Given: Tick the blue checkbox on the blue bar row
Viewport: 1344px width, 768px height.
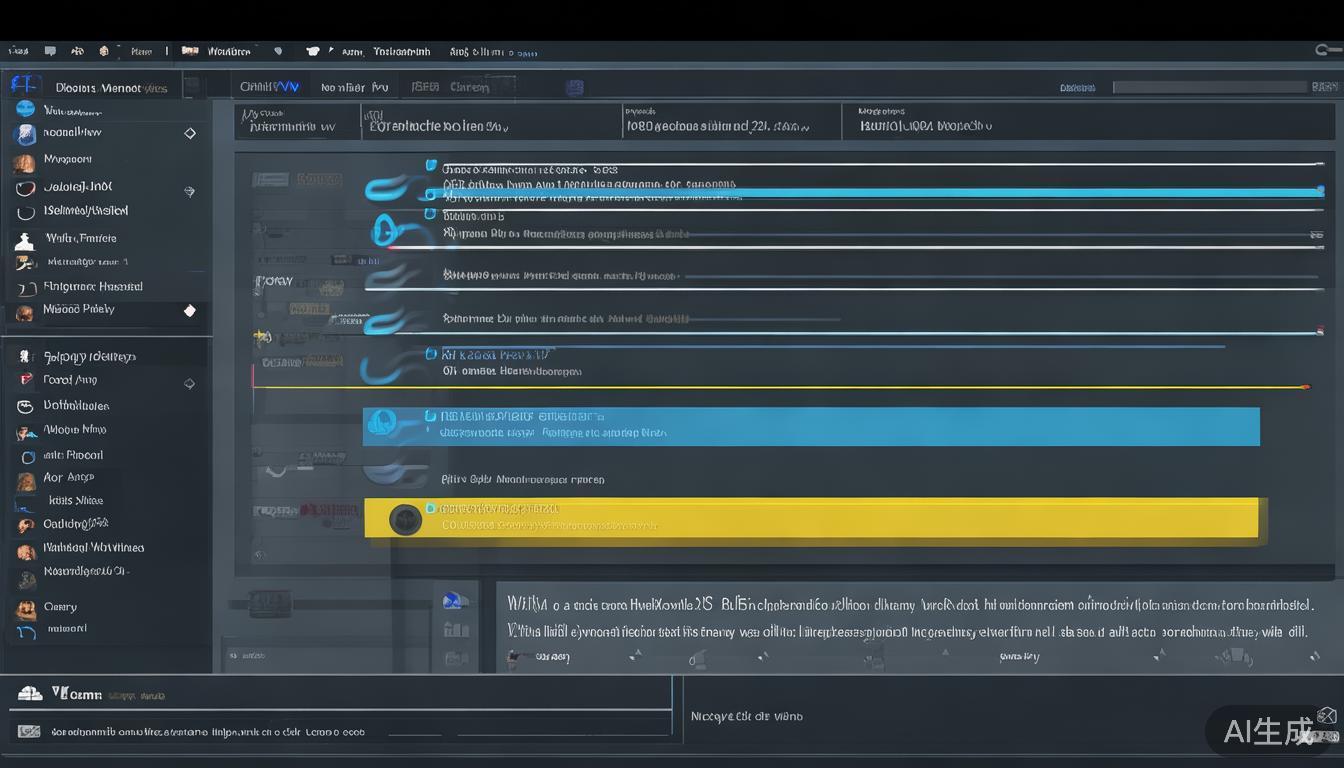Looking at the screenshot, I should pos(430,415).
